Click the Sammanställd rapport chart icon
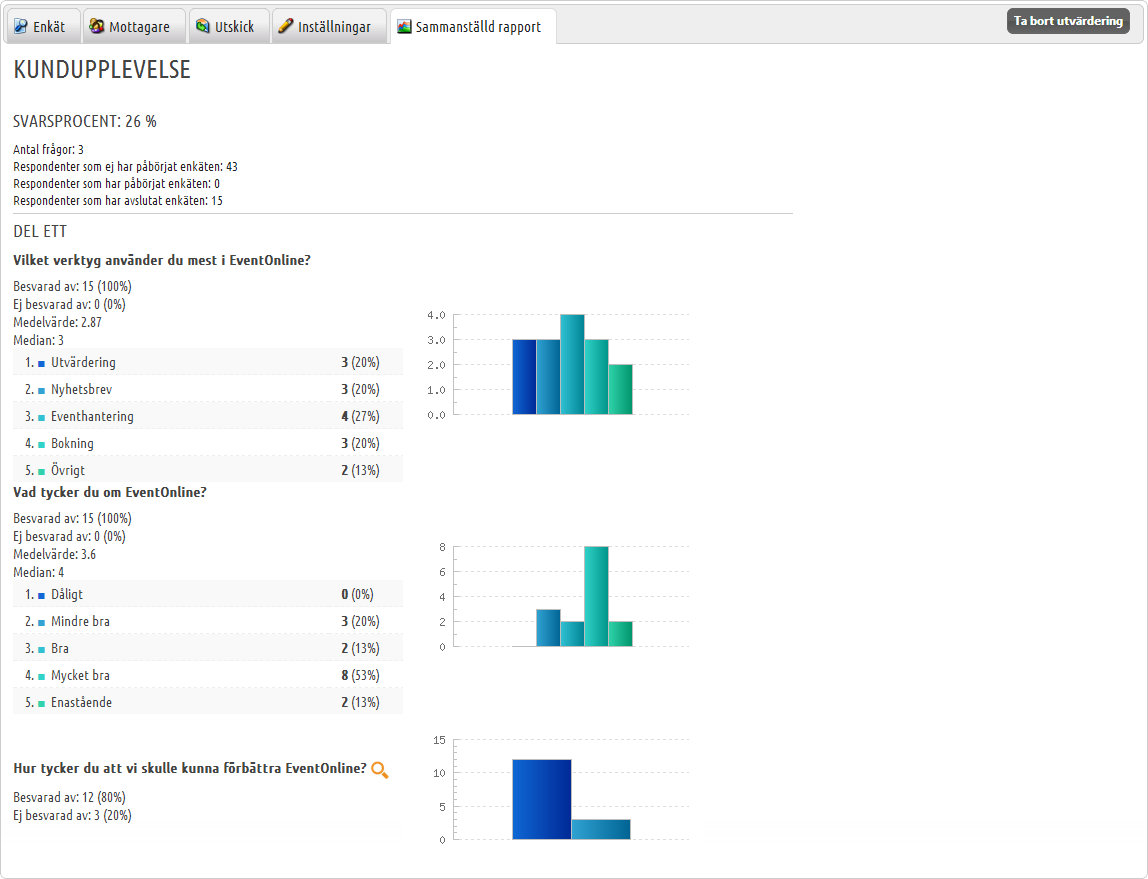 [404, 26]
